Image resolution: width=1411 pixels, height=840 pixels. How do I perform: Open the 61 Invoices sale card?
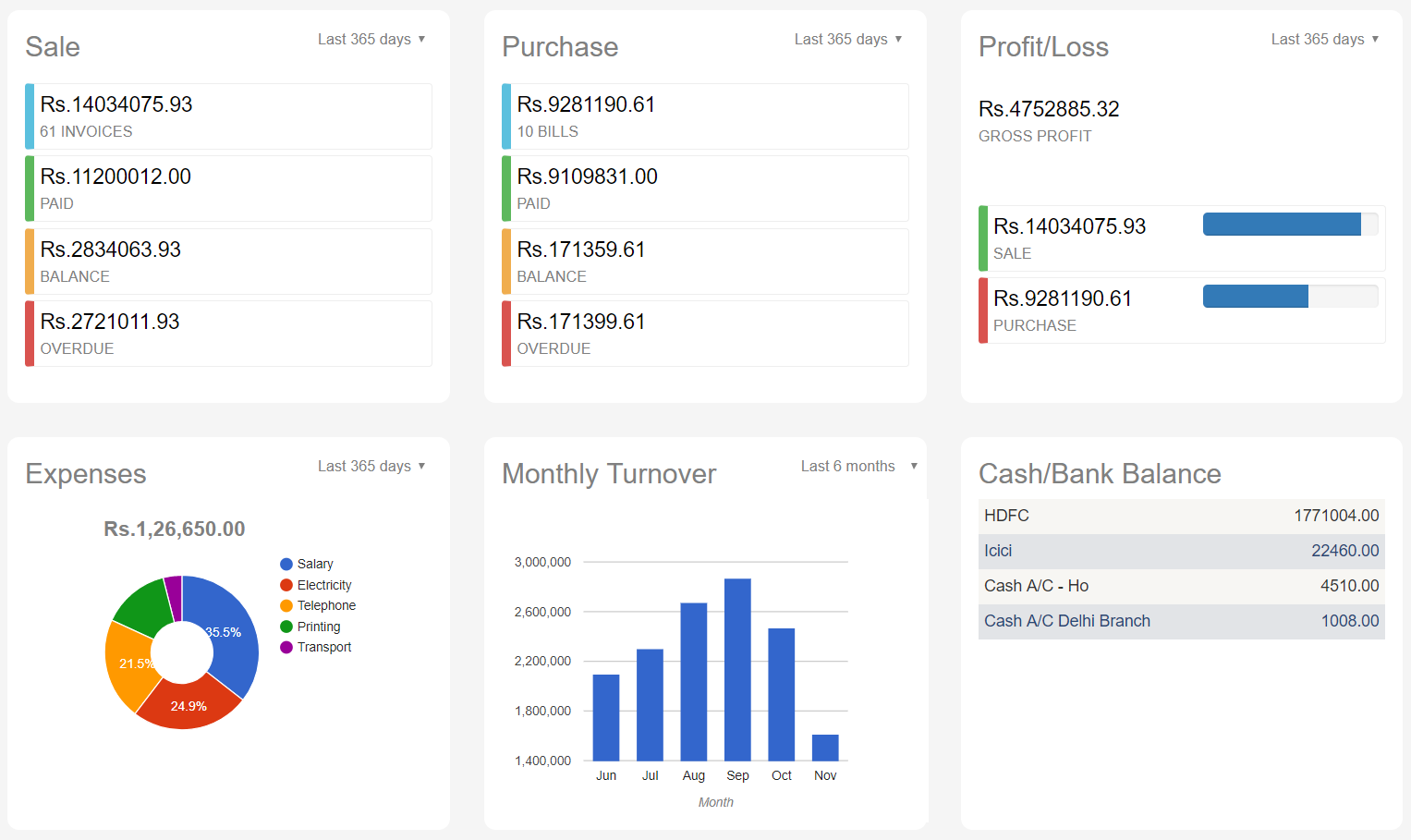click(229, 116)
